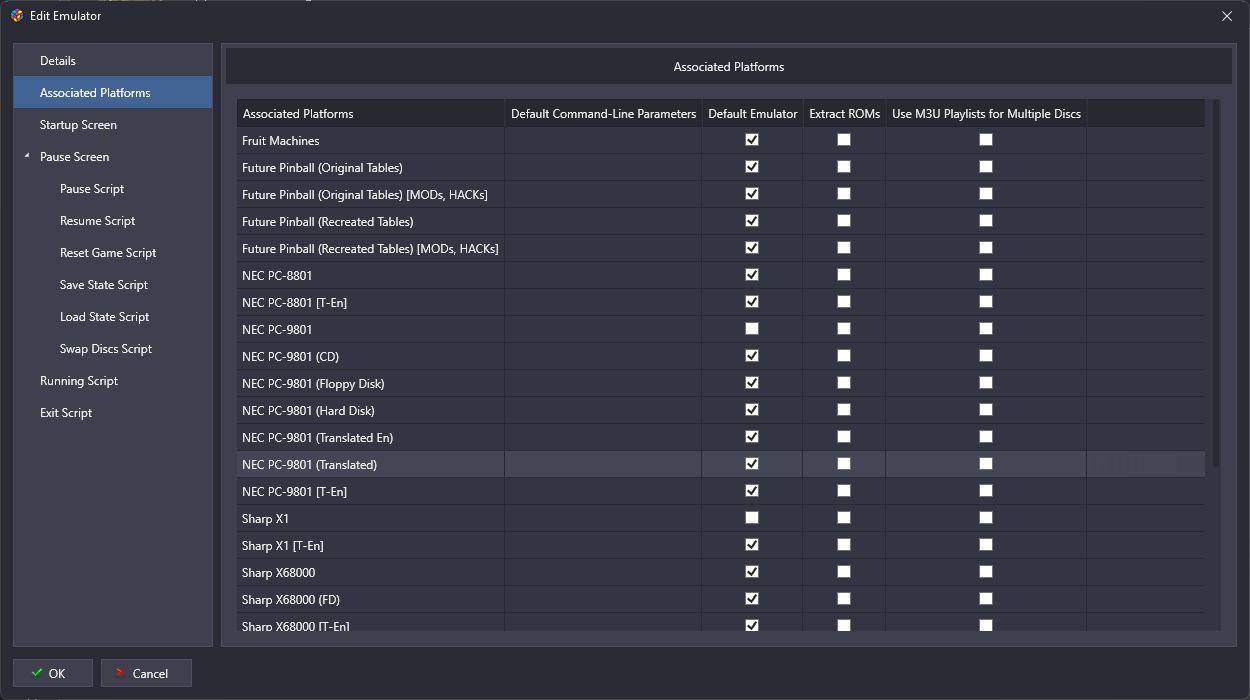Edit command-line parameters for Fruit Machines

pos(603,140)
